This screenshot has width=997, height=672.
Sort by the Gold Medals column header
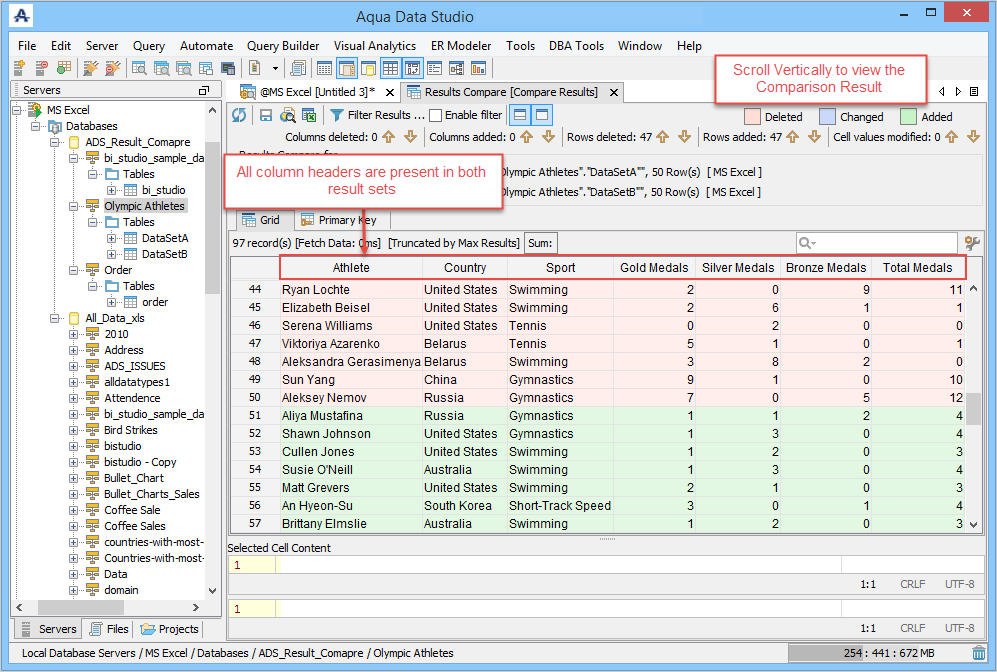coord(654,268)
